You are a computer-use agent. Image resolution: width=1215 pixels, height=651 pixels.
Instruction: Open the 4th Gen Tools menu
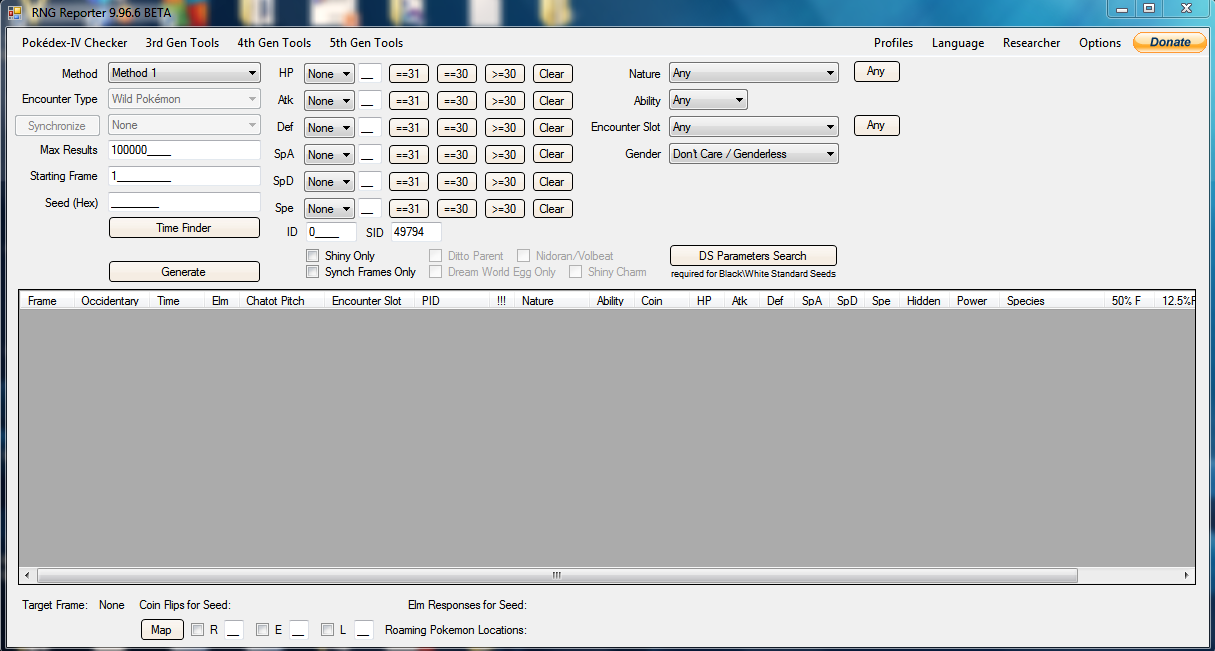pyautogui.click(x=274, y=43)
